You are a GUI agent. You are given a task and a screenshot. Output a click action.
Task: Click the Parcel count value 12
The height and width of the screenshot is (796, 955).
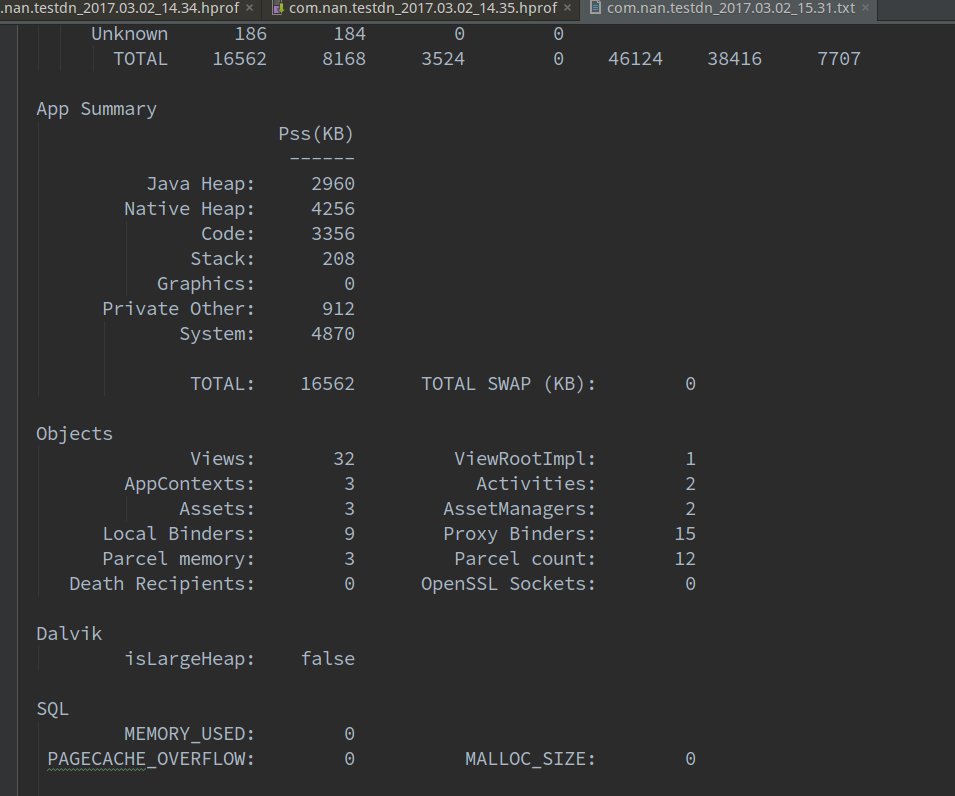pos(685,558)
